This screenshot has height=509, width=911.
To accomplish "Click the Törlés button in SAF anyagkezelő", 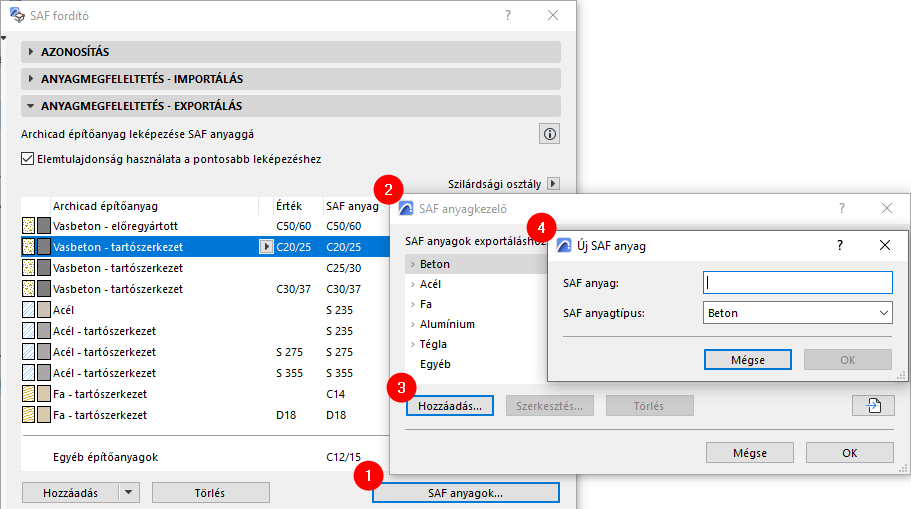I will click(649, 406).
